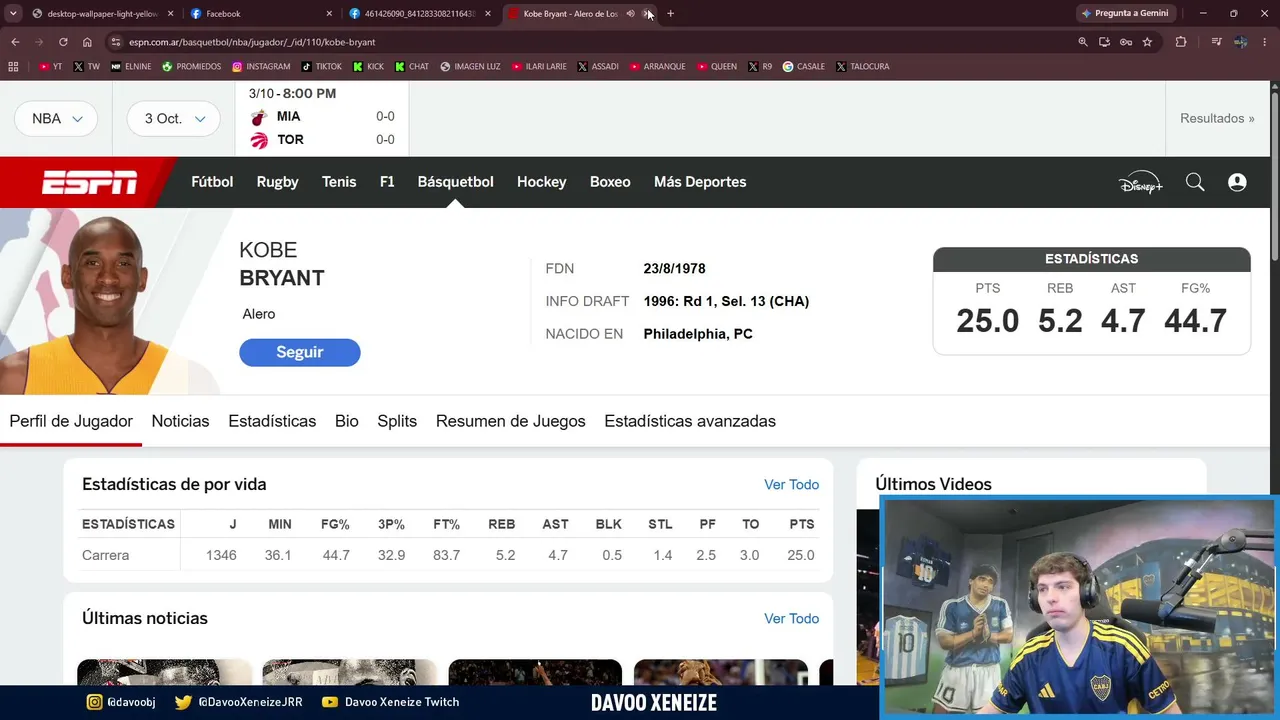Open the R9 bookmark

760,67
